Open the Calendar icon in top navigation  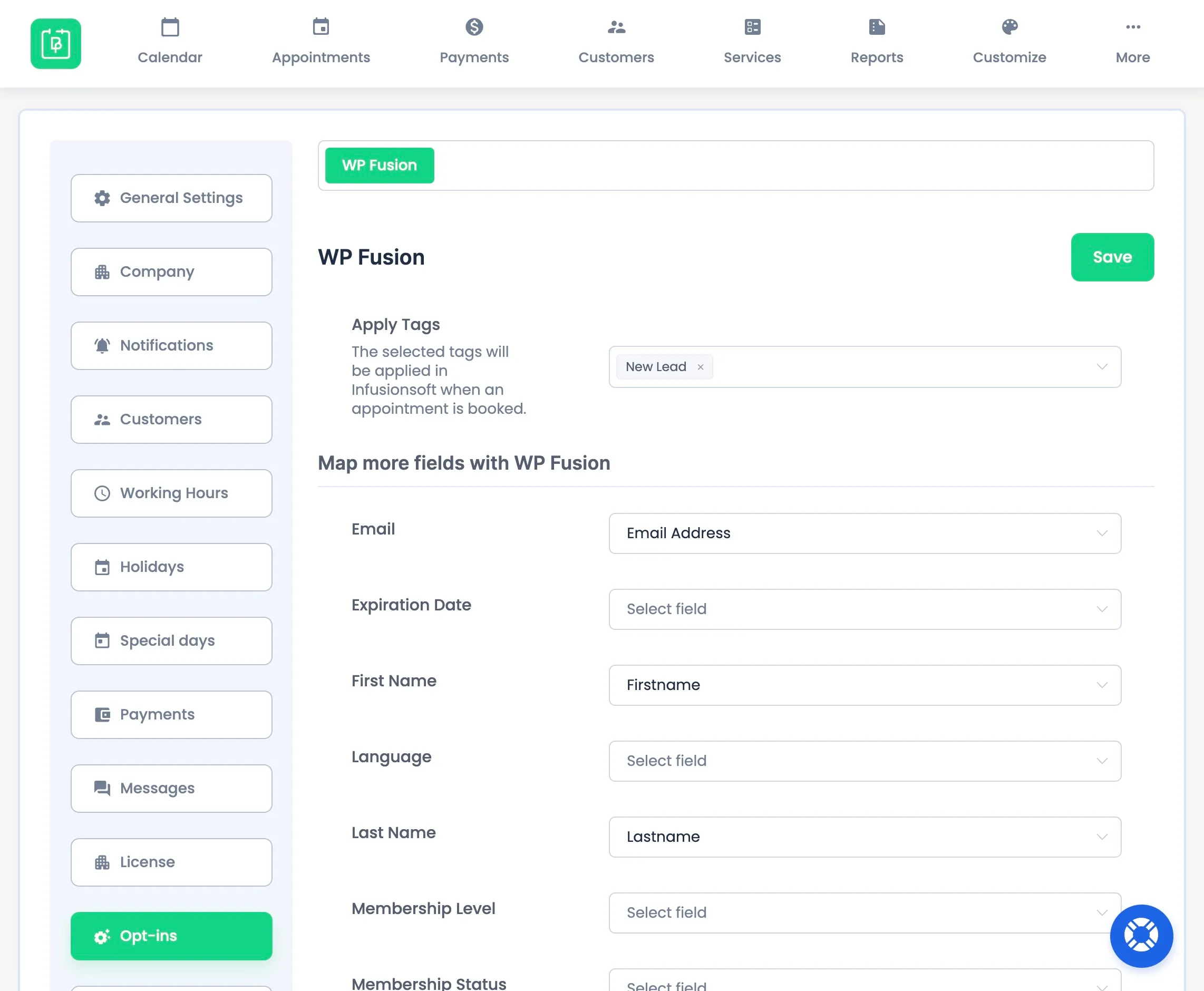(170, 27)
